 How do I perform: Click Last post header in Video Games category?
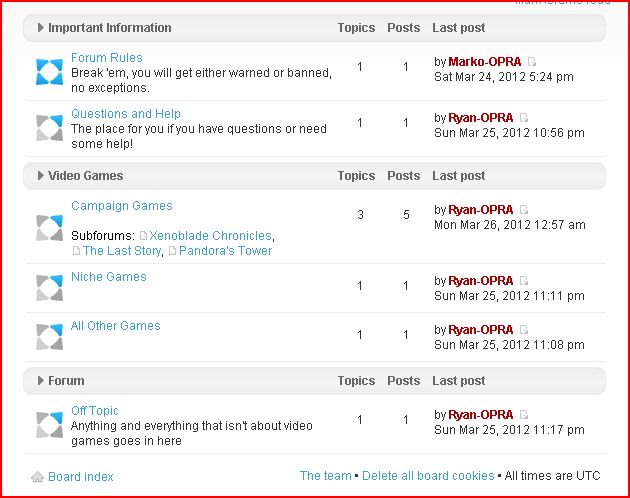(x=458, y=176)
